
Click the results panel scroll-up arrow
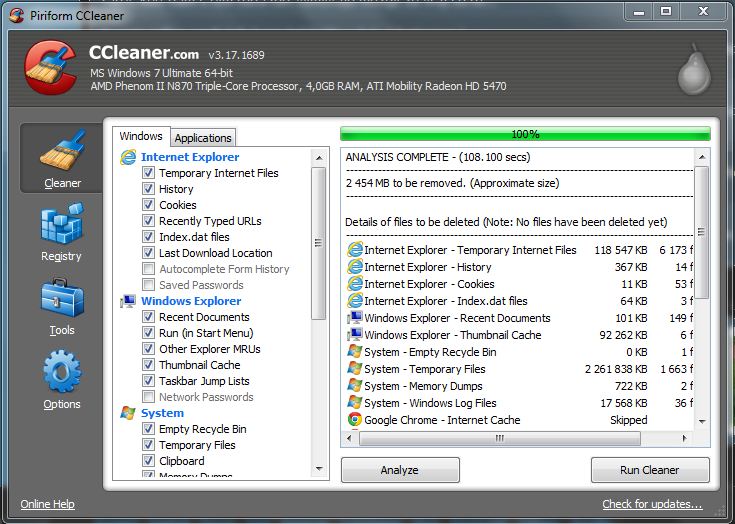coord(702,157)
